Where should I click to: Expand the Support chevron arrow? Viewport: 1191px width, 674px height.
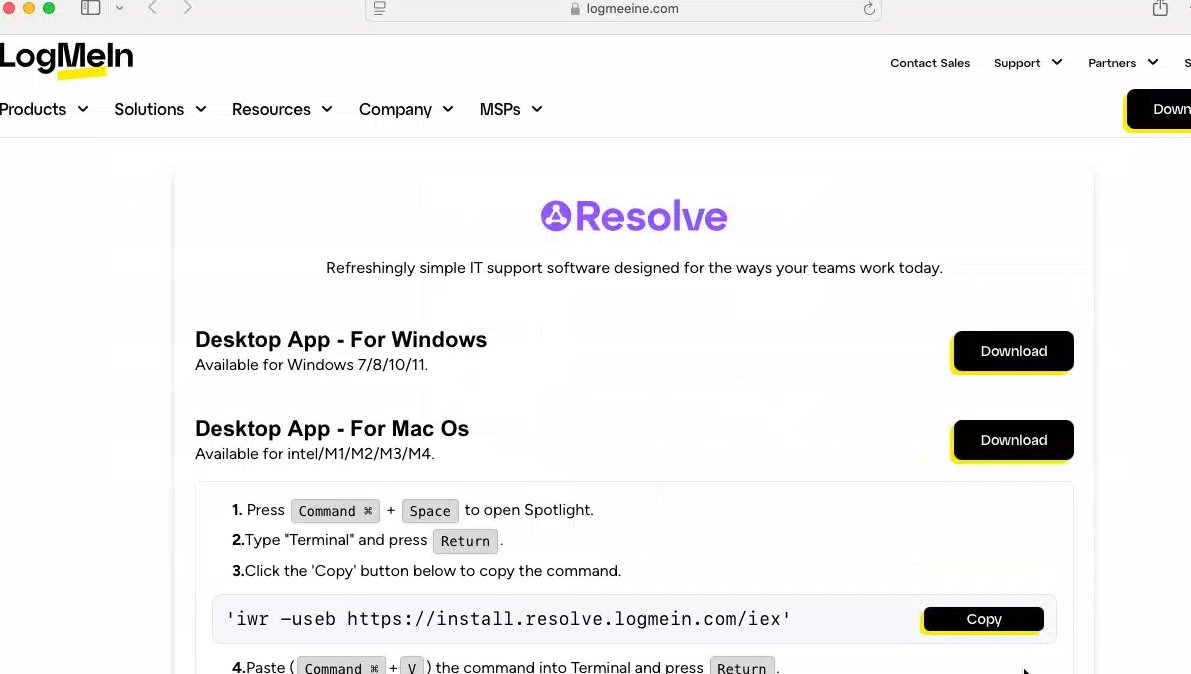click(x=1057, y=62)
